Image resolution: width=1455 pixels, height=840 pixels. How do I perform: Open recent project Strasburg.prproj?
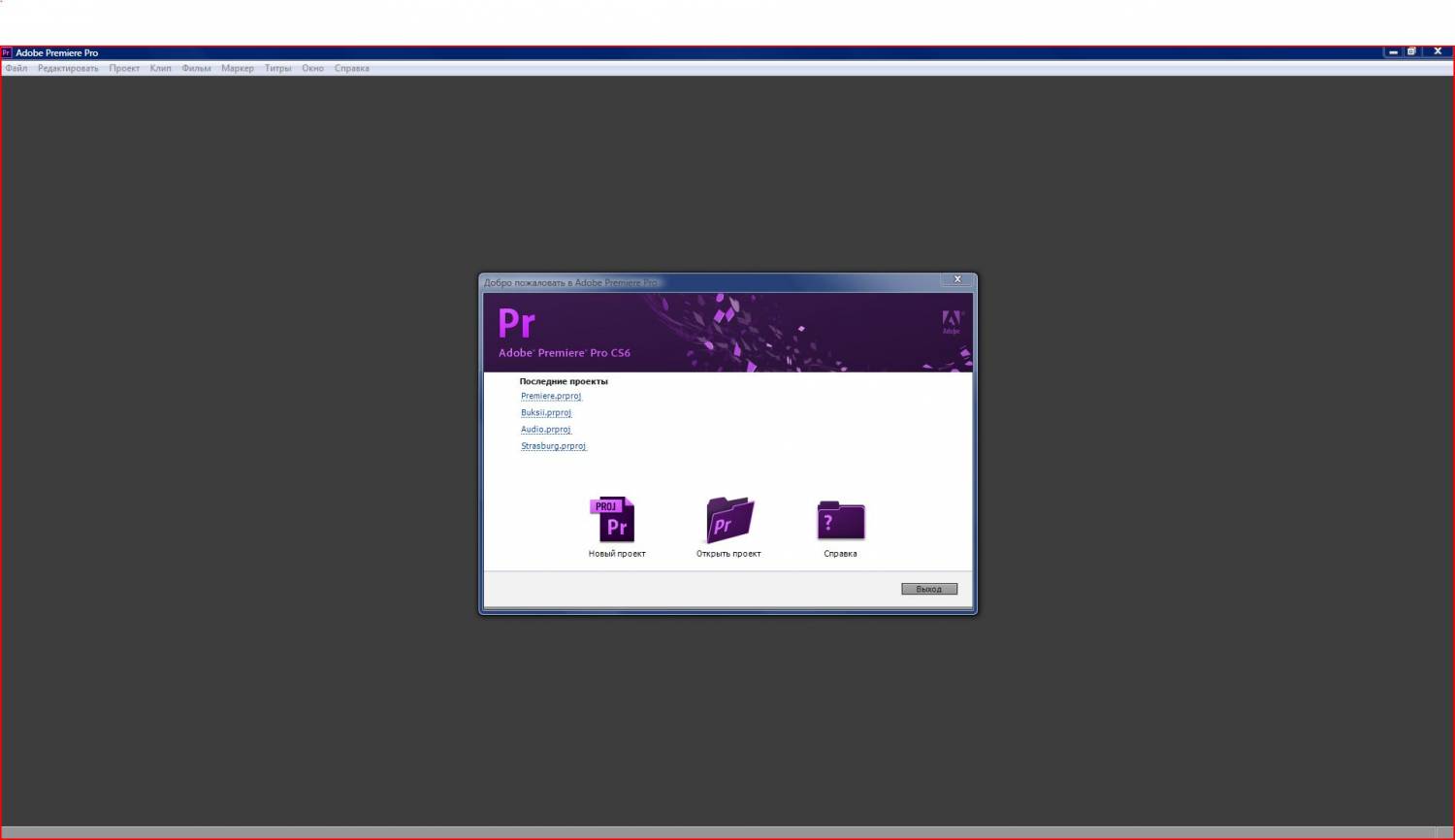pyautogui.click(x=553, y=446)
